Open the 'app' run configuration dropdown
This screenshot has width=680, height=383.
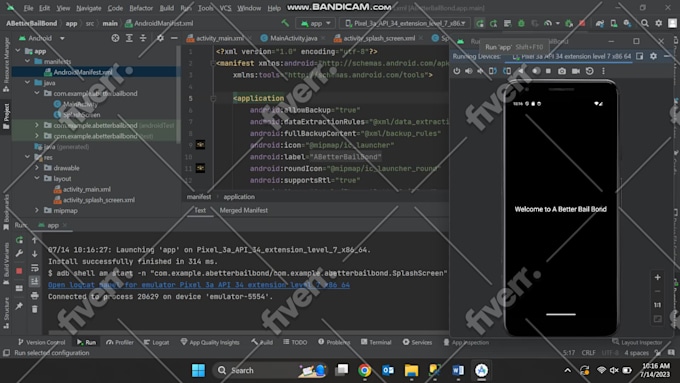point(316,23)
